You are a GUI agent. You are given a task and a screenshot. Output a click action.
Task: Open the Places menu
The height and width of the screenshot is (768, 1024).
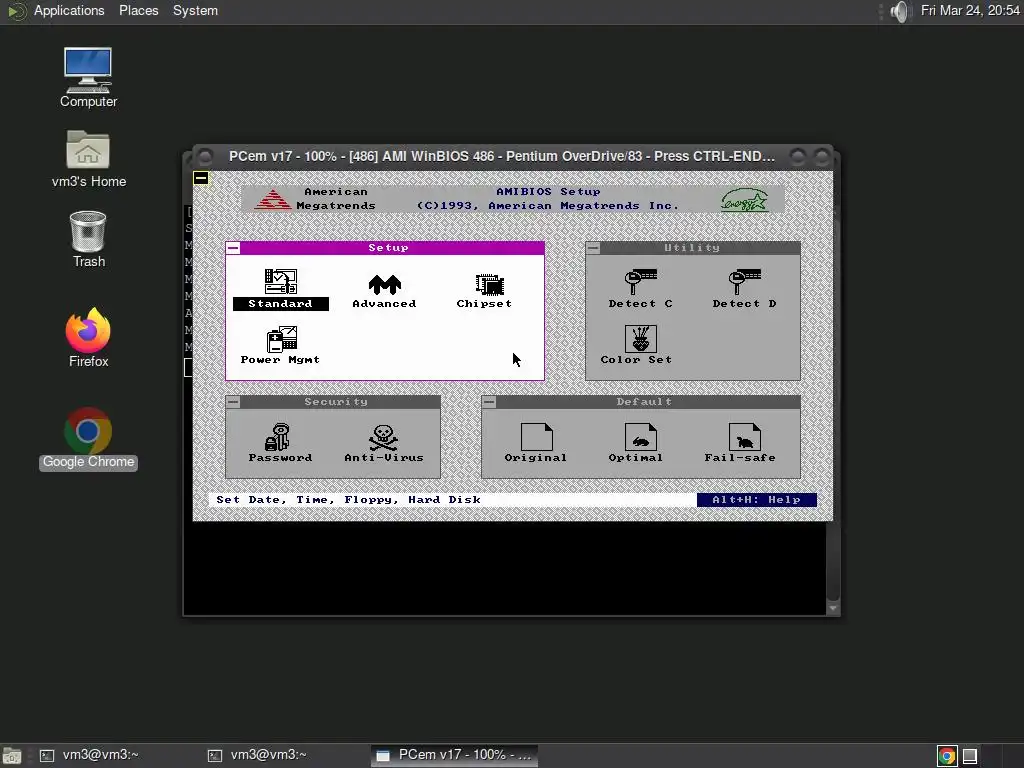coord(138,10)
